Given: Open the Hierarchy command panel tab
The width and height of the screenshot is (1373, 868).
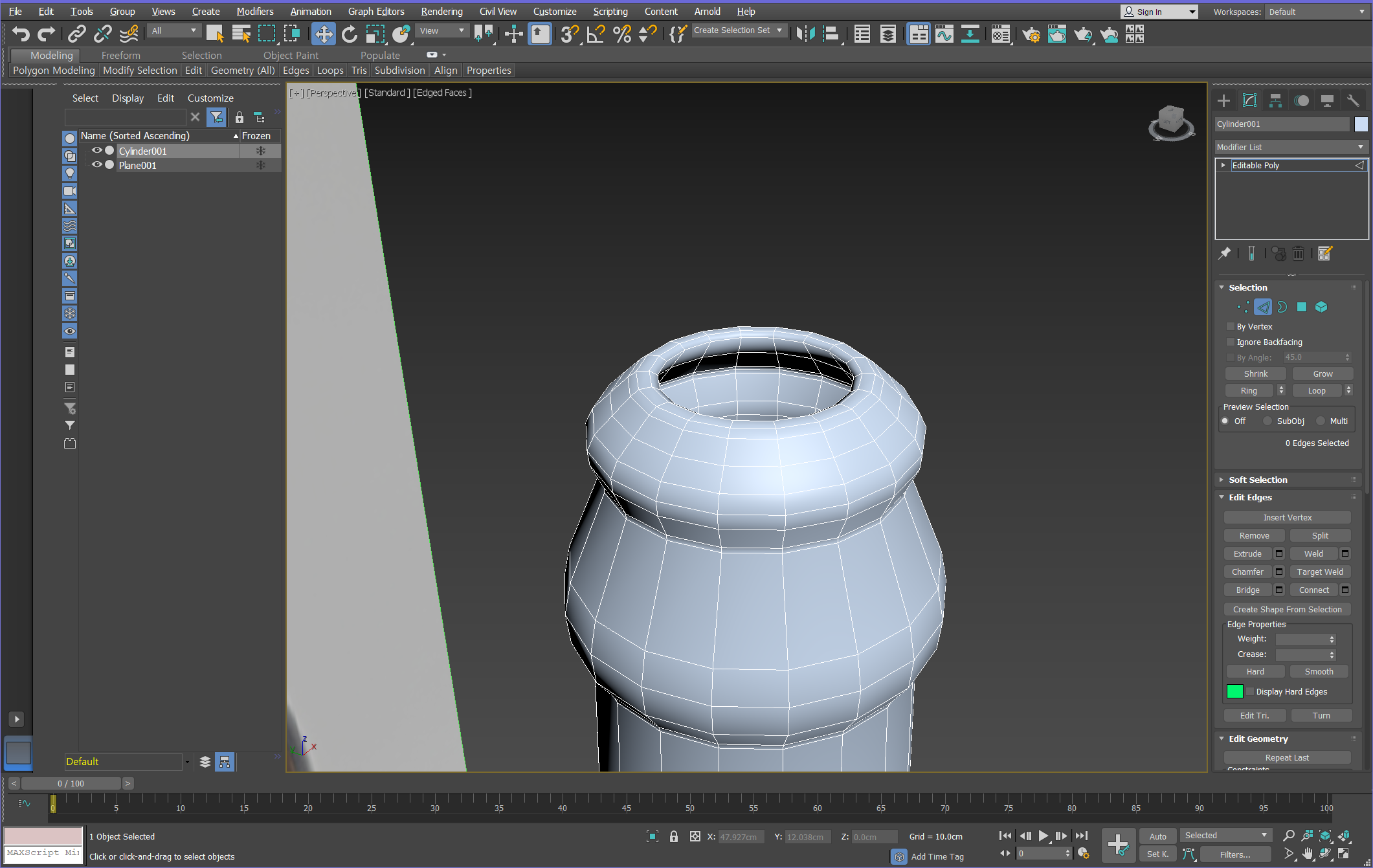Looking at the screenshot, I should (x=1275, y=100).
